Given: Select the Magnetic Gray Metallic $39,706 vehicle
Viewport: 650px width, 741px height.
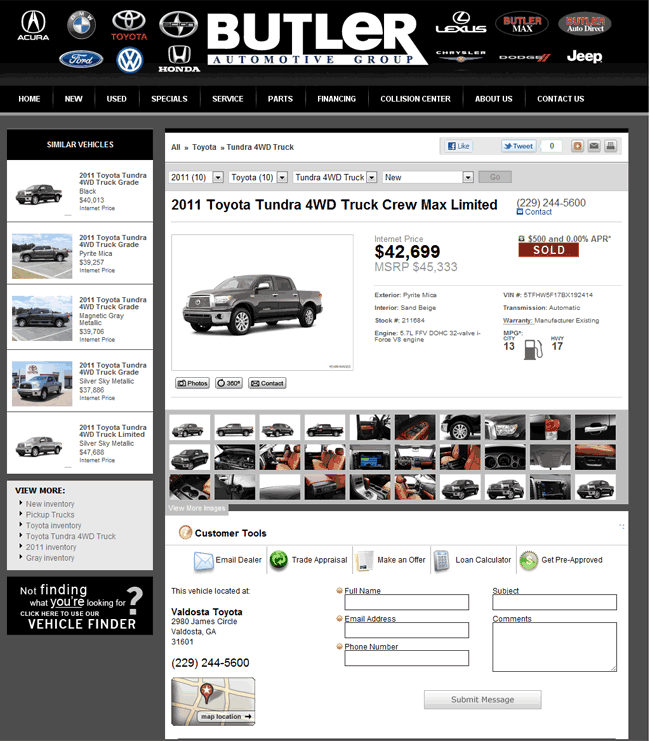Looking at the screenshot, I should click(x=80, y=318).
